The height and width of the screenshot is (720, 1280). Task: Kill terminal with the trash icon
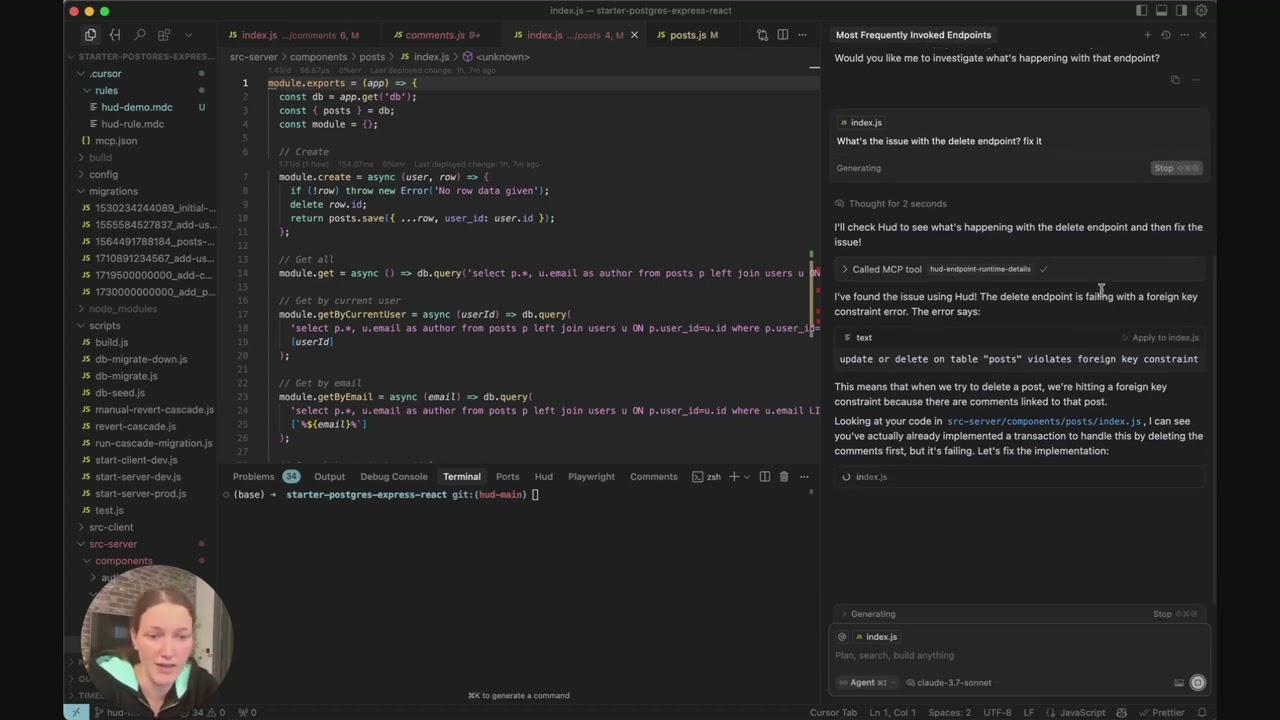pos(784,477)
